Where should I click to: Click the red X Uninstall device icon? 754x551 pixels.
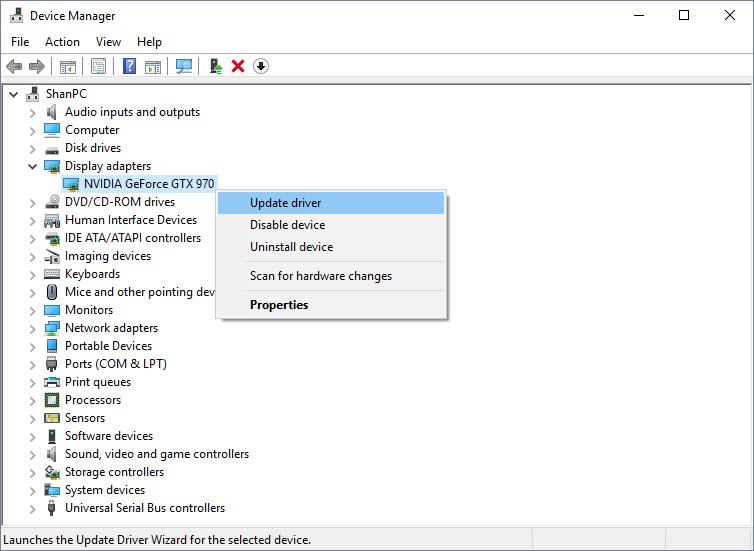click(238, 66)
